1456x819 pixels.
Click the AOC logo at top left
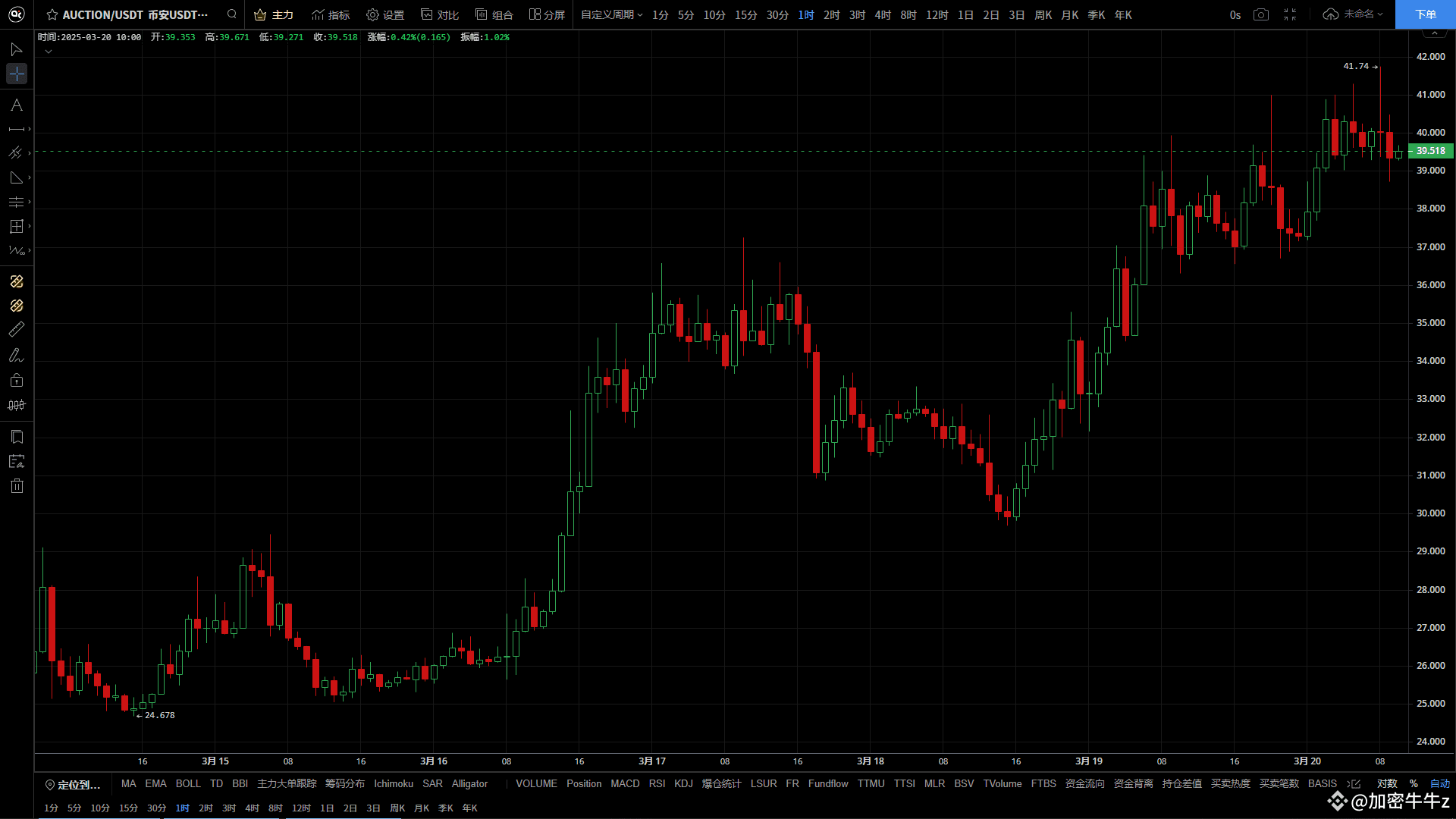pyautogui.click(x=17, y=14)
